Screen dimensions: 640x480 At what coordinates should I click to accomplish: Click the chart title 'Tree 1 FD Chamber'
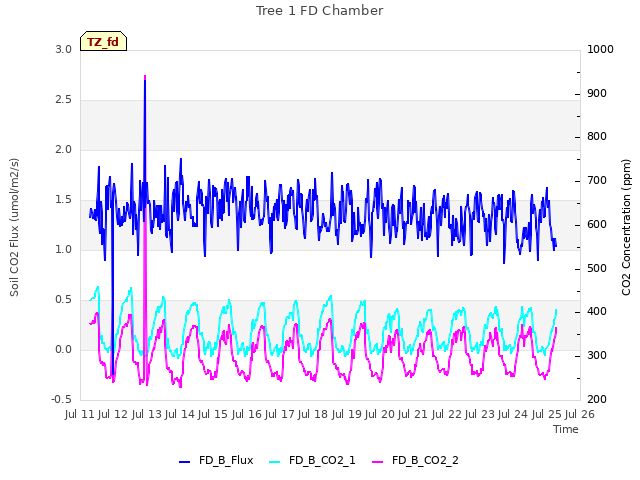click(x=320, y=11)
